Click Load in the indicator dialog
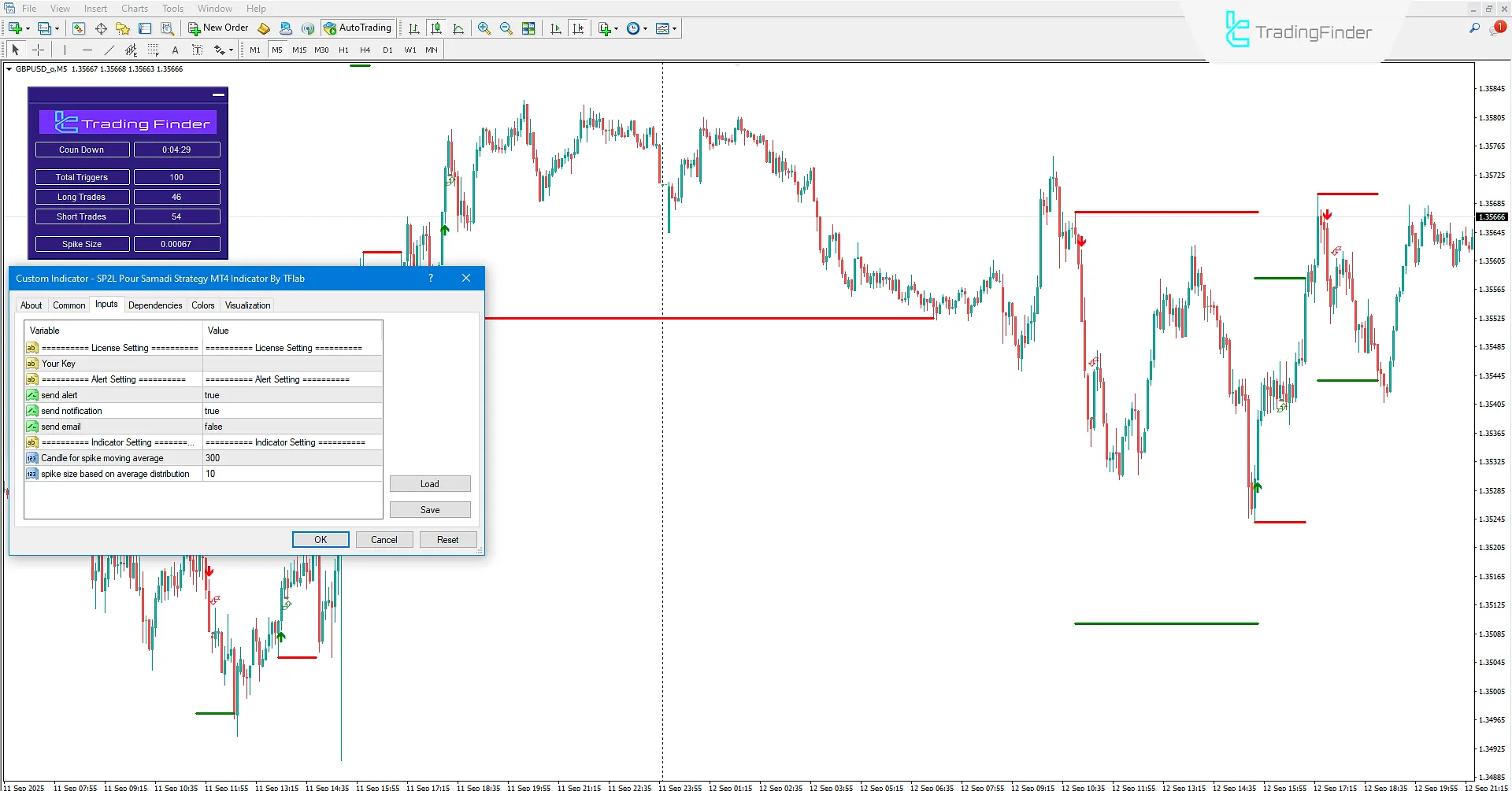Image resolution: width=1512 pixels, height=791 pixels. tap(429, 483)
